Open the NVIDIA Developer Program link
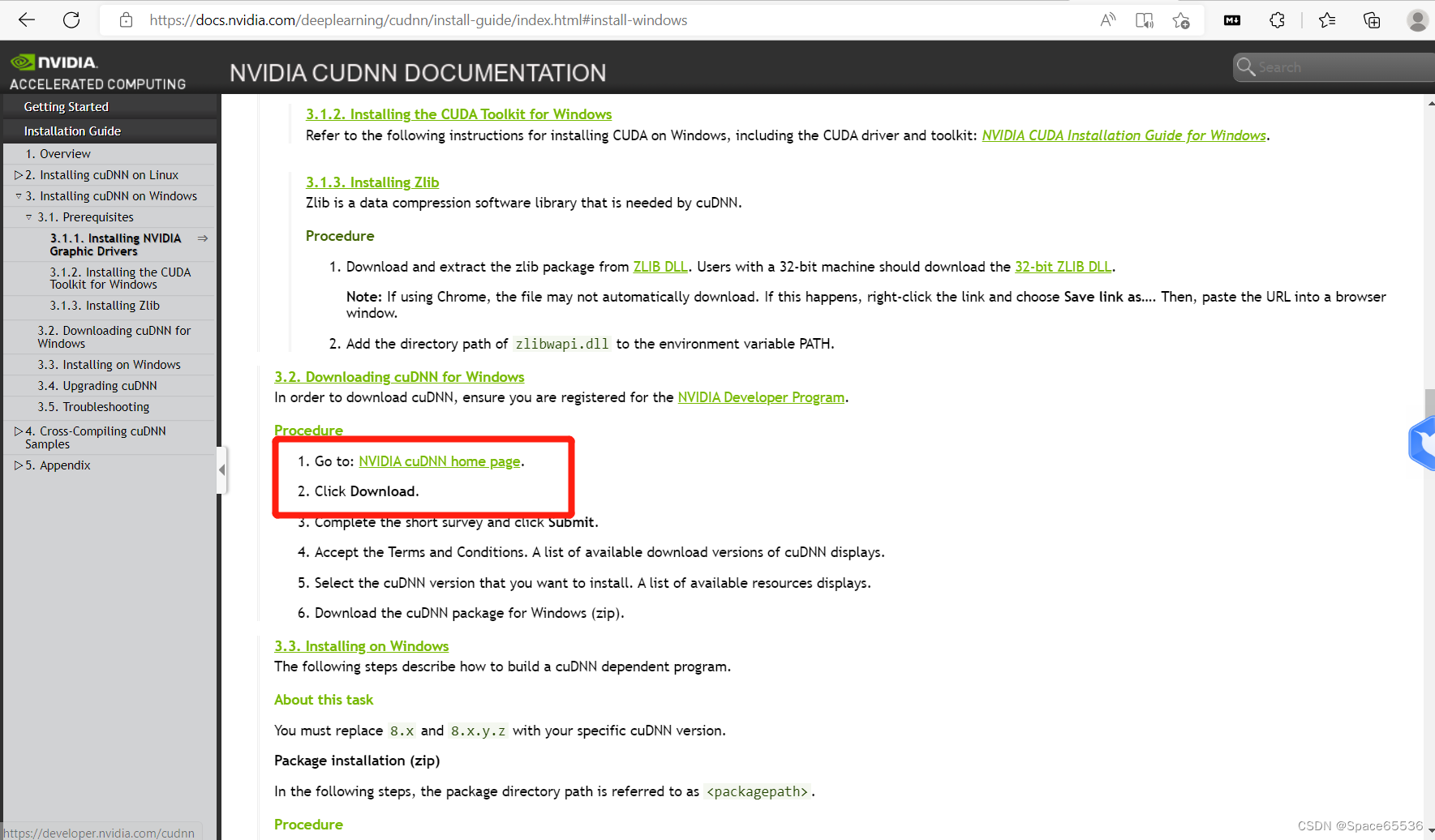This screenshot has width=1435, height=840. (761, 397)
